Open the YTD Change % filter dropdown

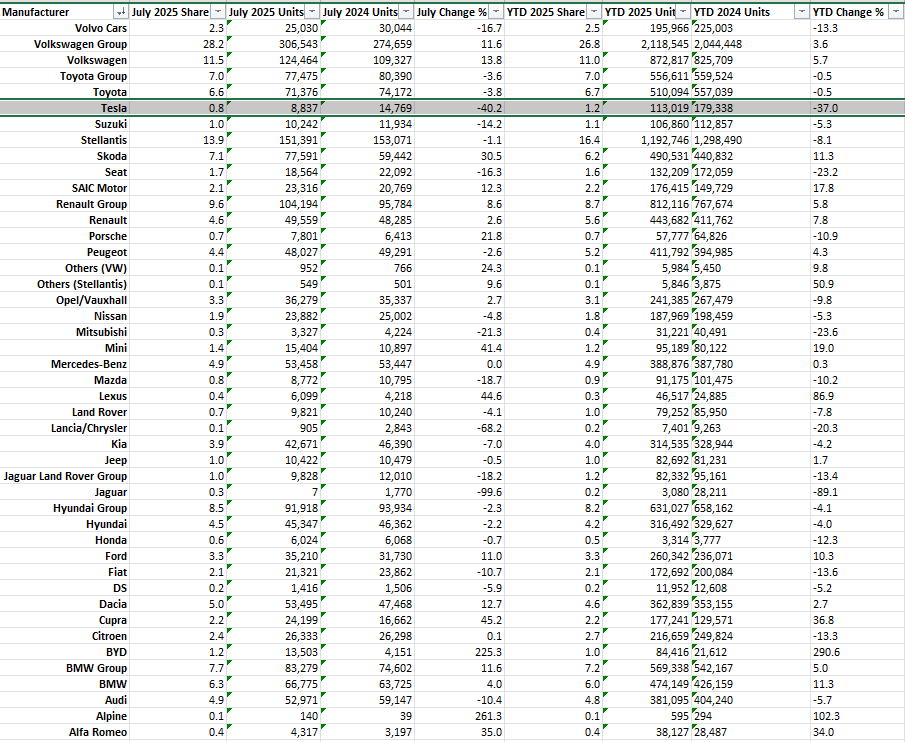(895, 12)
